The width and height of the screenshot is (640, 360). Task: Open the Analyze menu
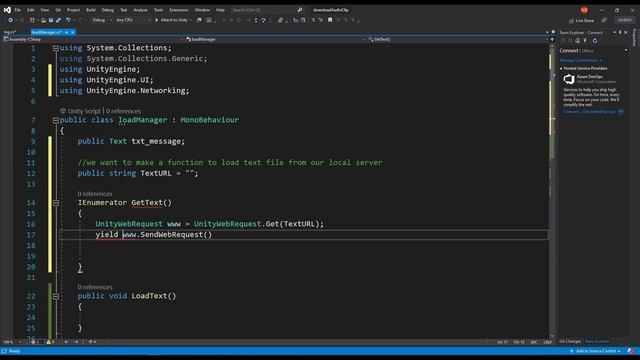point(140,10)
